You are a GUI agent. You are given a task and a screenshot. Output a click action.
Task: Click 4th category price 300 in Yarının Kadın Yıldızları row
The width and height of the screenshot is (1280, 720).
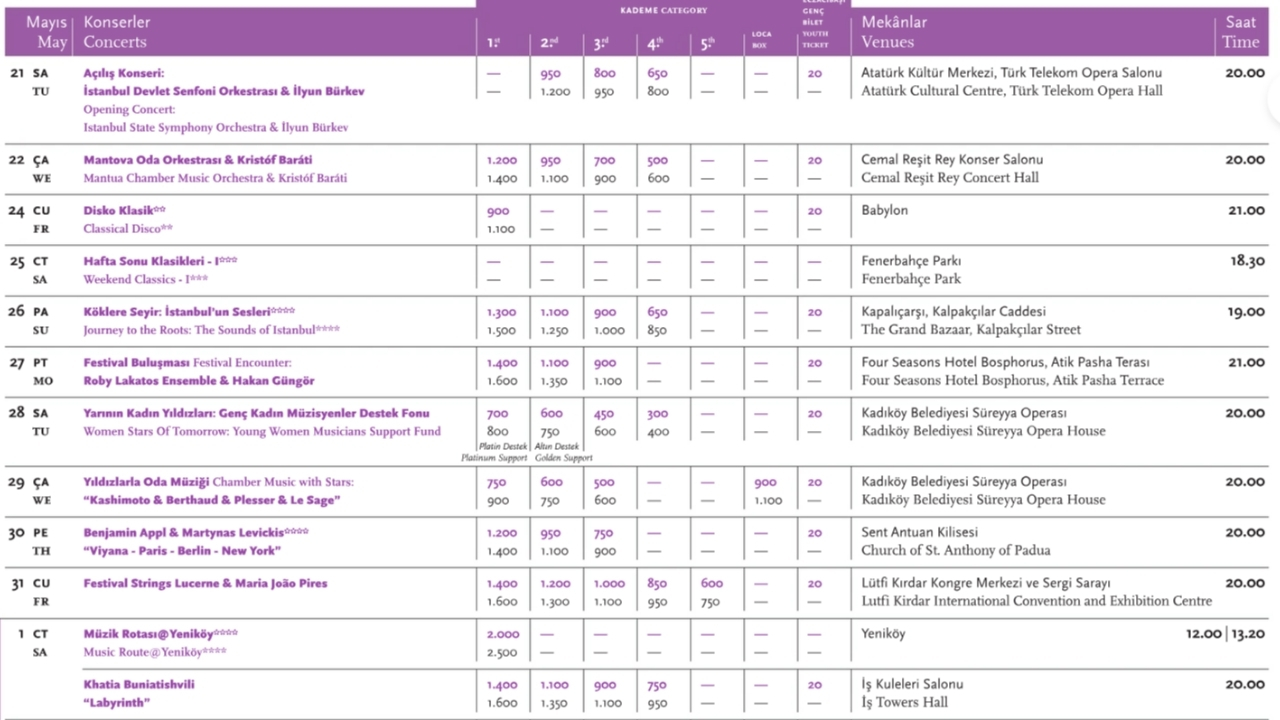pyautogui.click(x=657, y=414)
